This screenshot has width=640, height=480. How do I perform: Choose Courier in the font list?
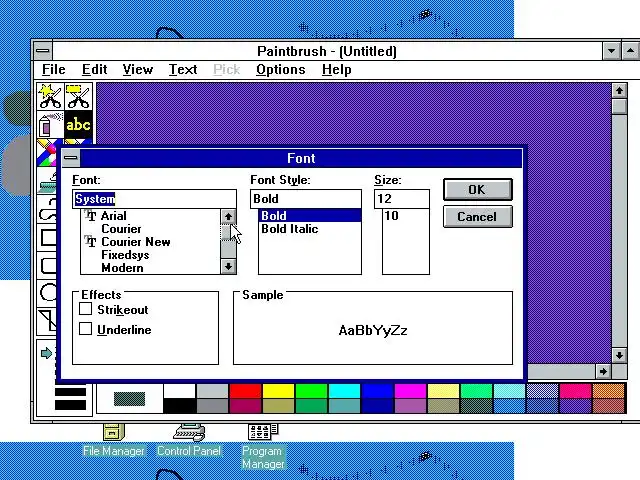point(151,229)
